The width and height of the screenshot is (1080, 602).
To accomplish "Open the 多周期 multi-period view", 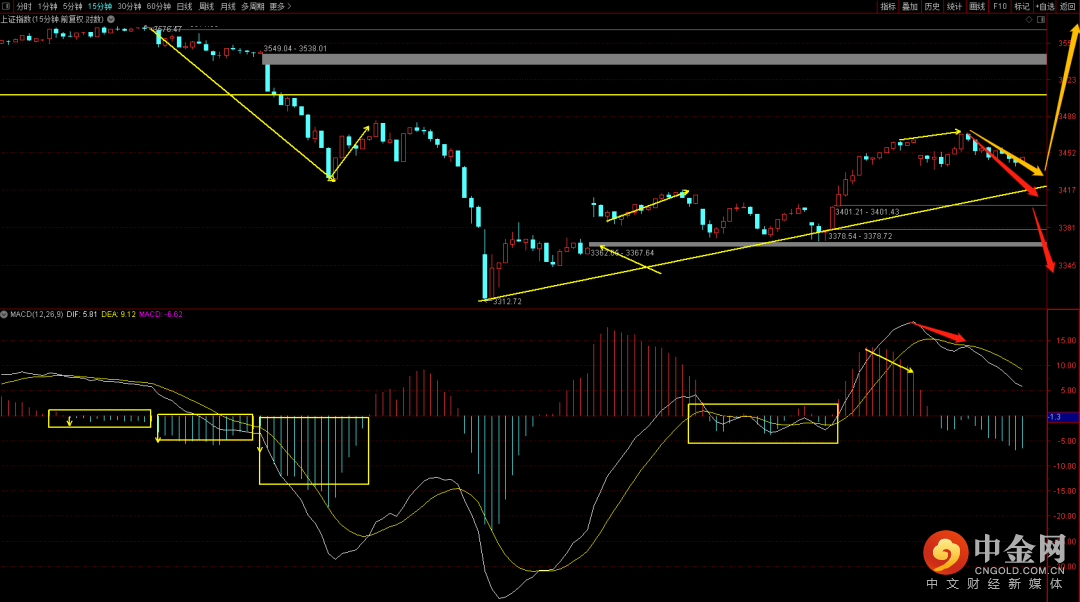I will tap(252, 6).
